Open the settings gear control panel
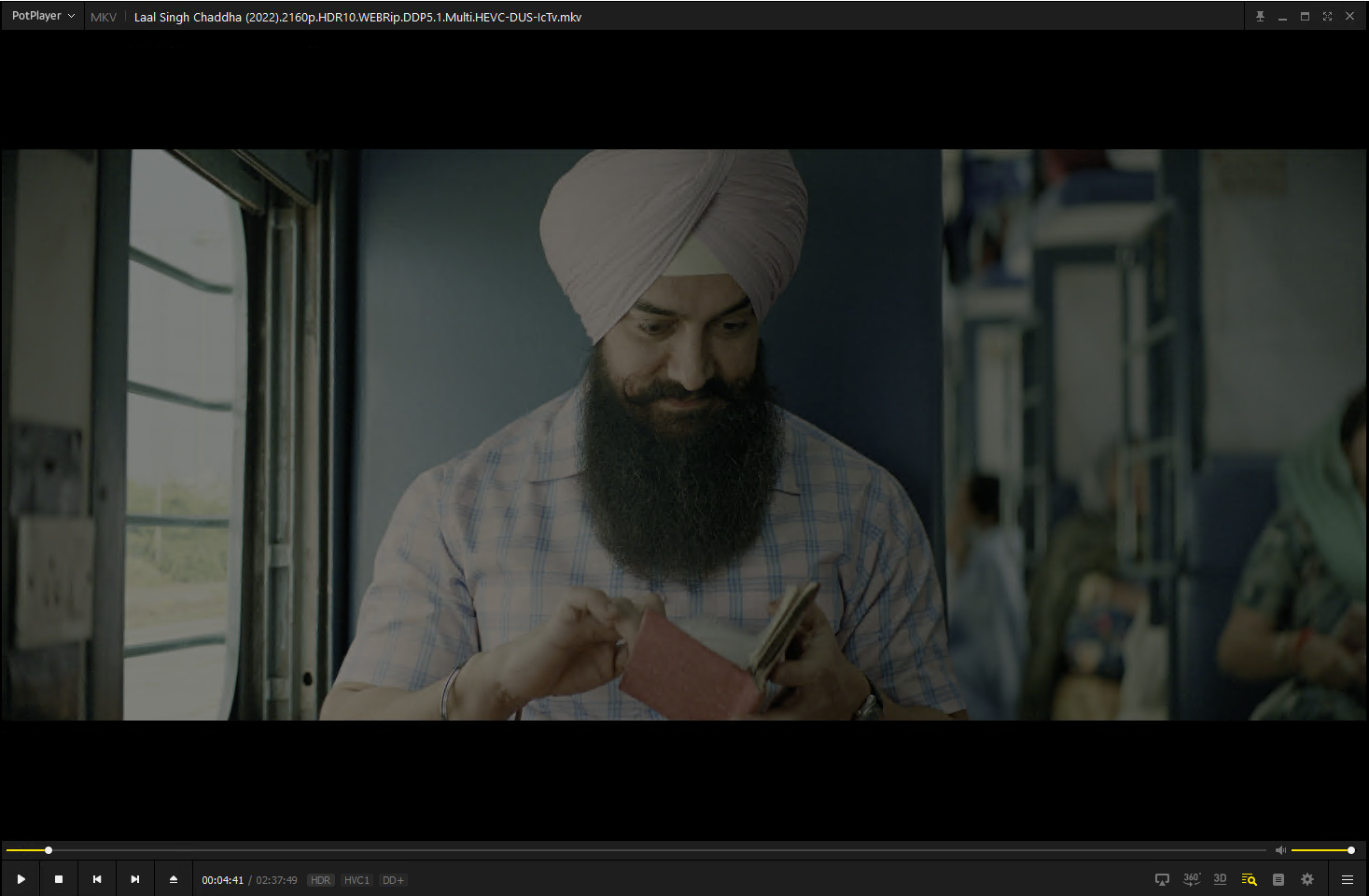 pos(1307,879)
